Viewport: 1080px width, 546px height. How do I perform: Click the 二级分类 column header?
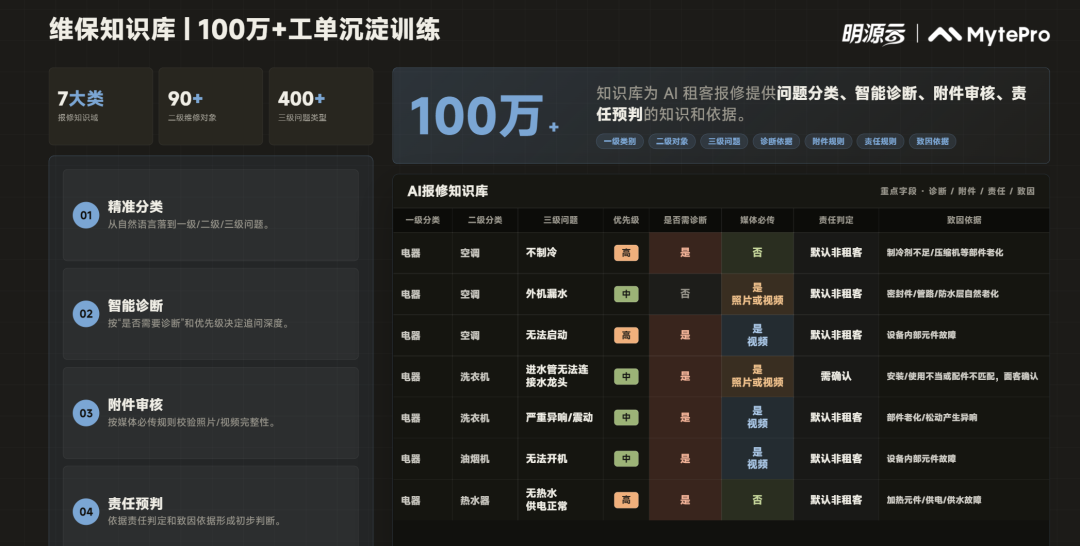pos(485,220)
